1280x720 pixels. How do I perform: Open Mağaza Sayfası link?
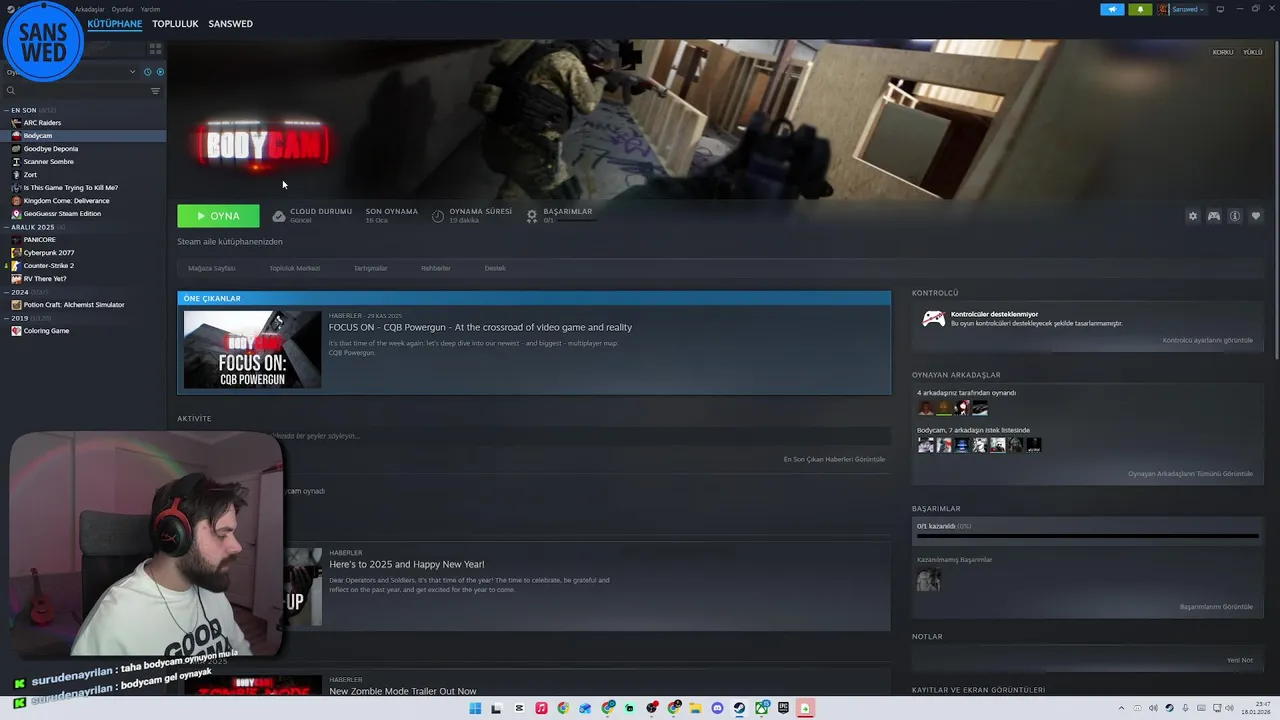[x=211, y=268]
